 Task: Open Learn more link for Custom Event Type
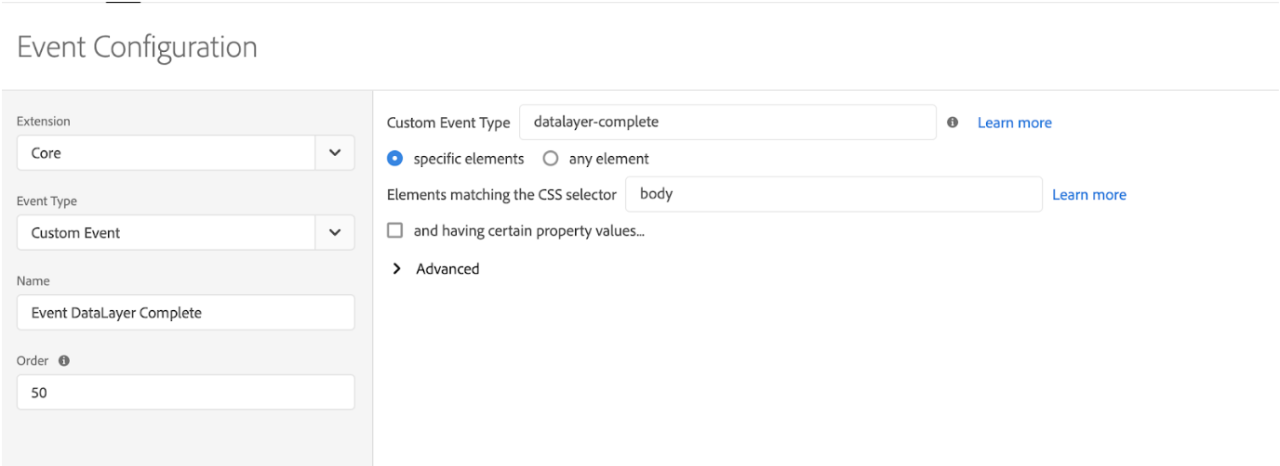[1014, 123]
